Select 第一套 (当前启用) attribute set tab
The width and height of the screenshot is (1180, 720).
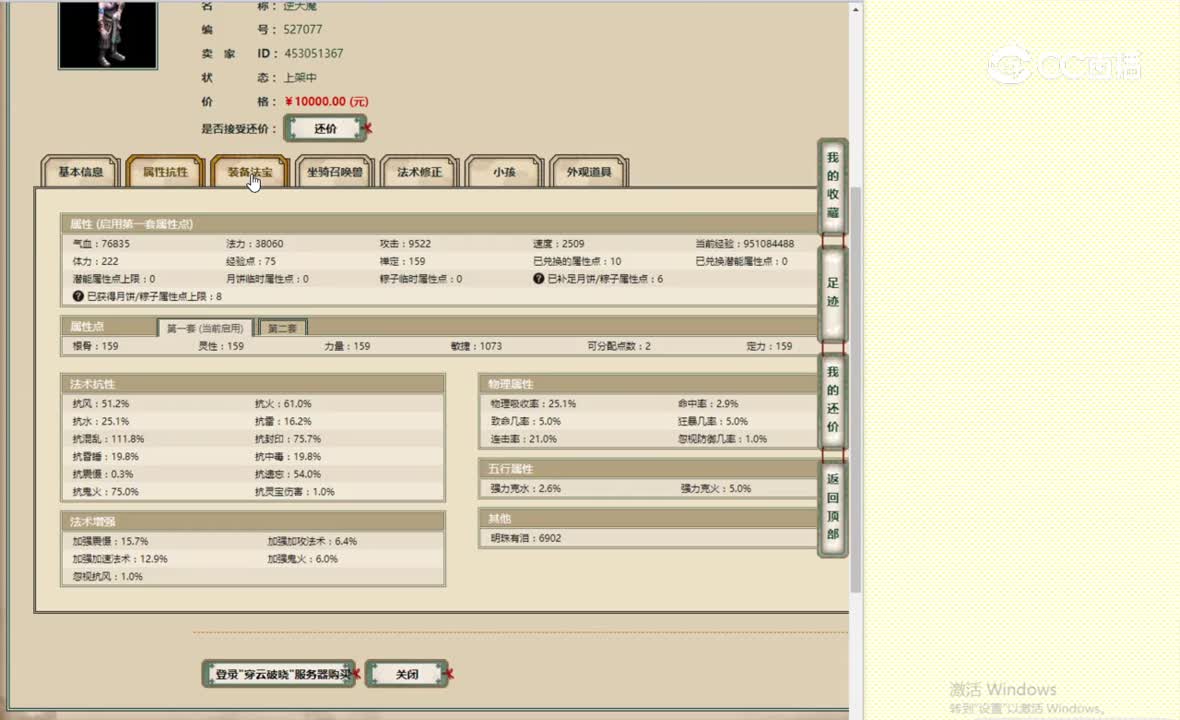point(205,328)
